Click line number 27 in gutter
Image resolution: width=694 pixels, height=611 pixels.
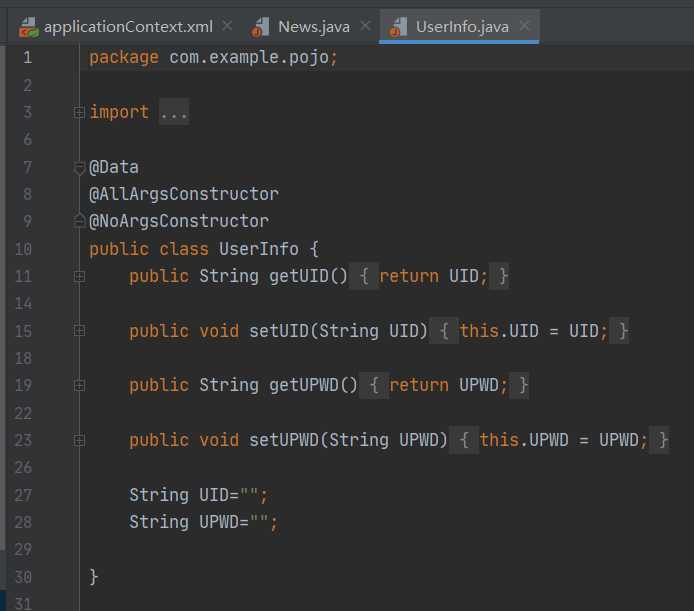(23, 495)
